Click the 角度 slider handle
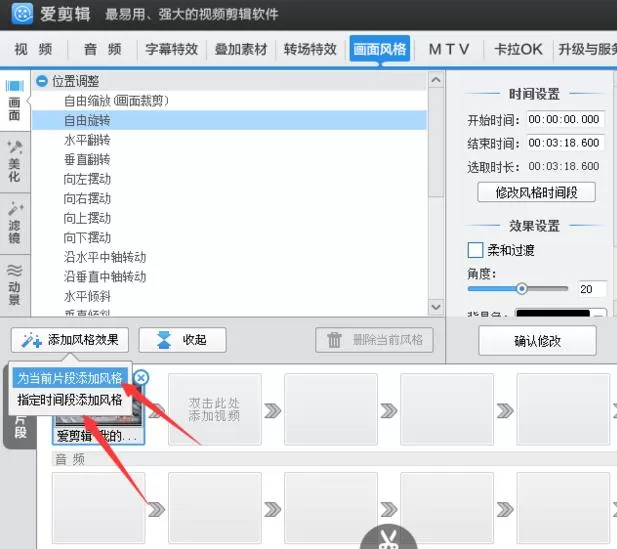Screen dimensions: 617x549 pos(522,288)
